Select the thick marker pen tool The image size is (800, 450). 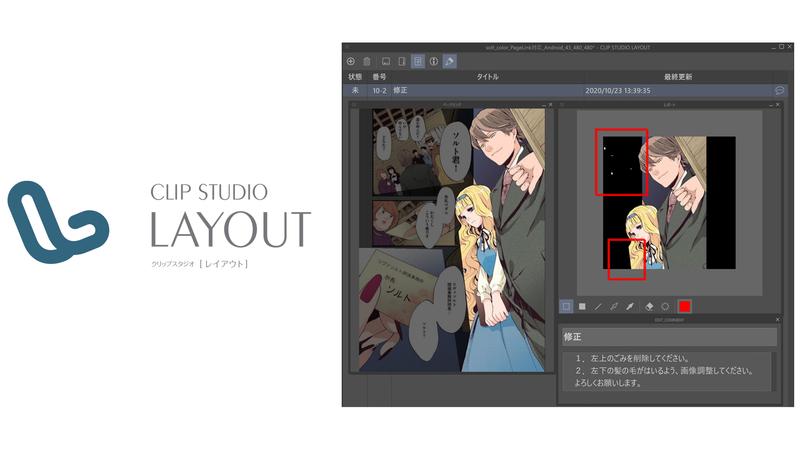(x=630, y=306)
